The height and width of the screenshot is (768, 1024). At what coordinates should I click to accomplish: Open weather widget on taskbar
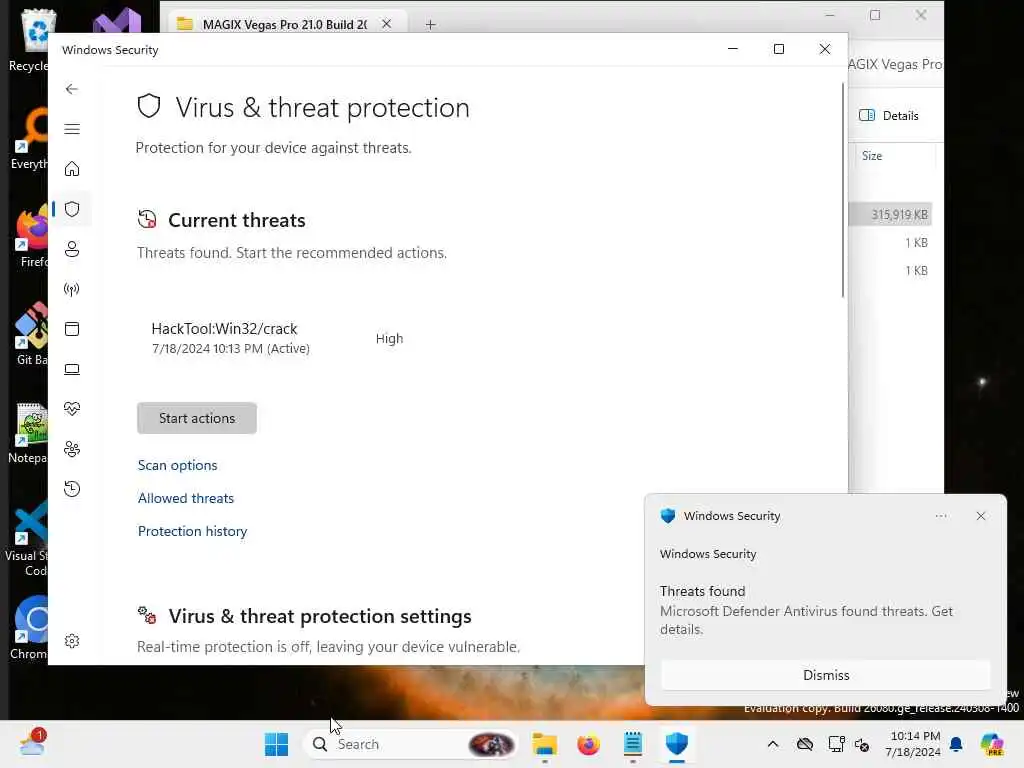[32, 743]
